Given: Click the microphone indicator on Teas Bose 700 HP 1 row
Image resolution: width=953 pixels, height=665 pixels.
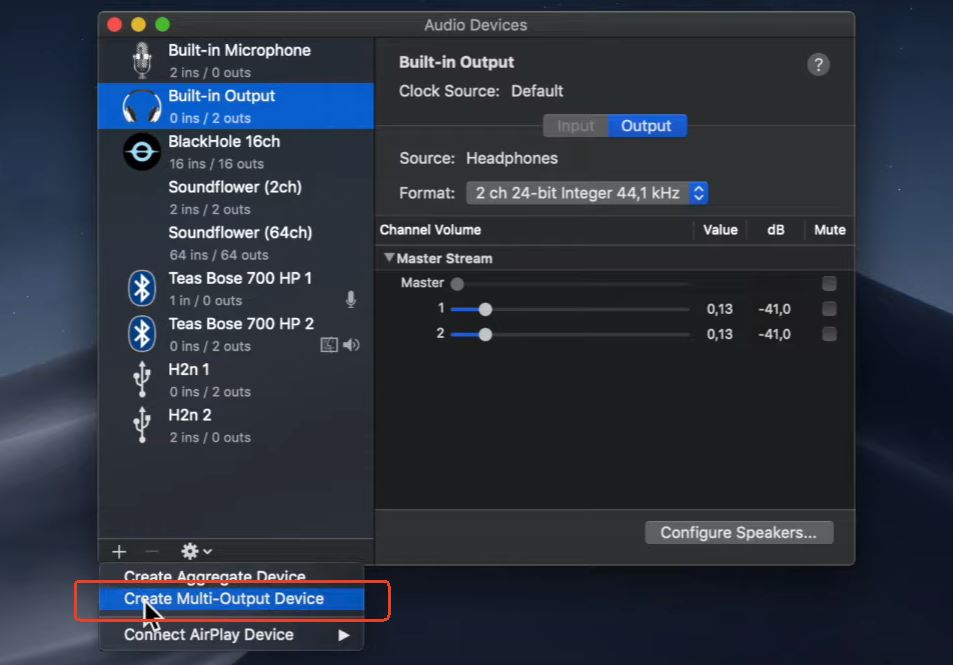Looking at the screenshot, I should 351,299.
